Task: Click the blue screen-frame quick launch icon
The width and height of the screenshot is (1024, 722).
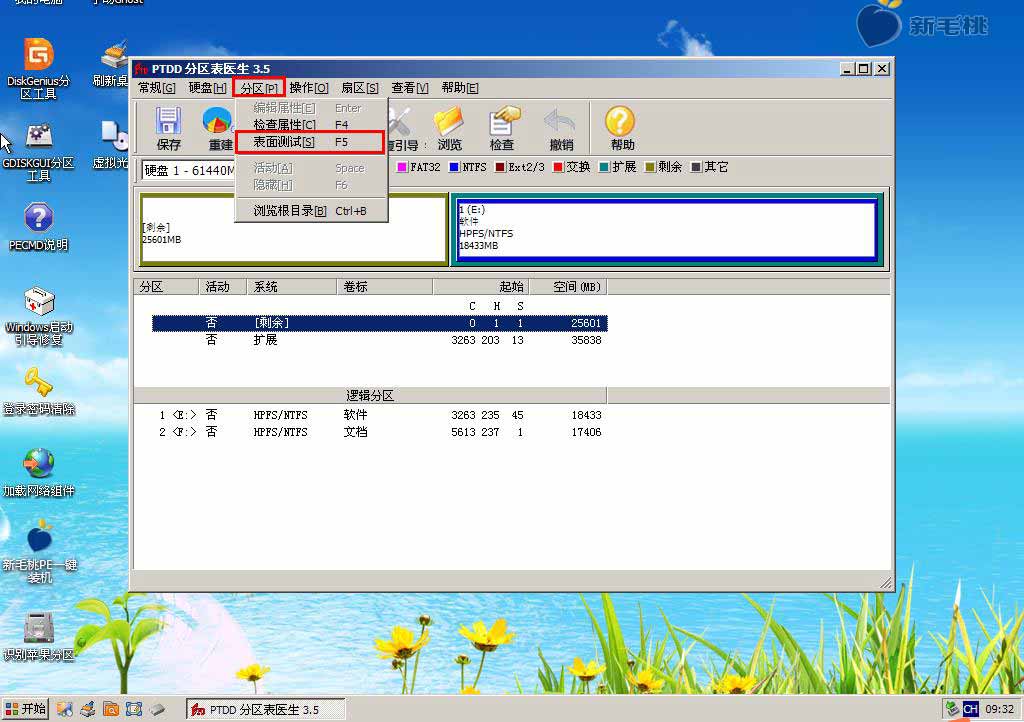Action: point(134,709)
